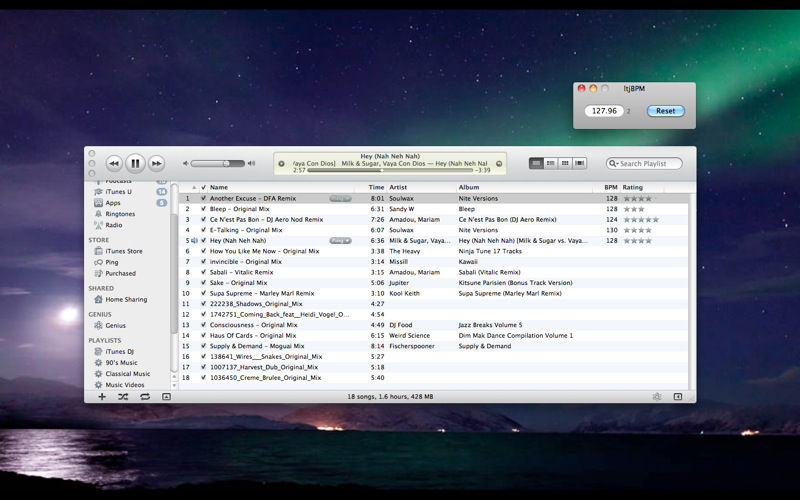Click the Genius icon in the status bar

[x=657, y=396]
